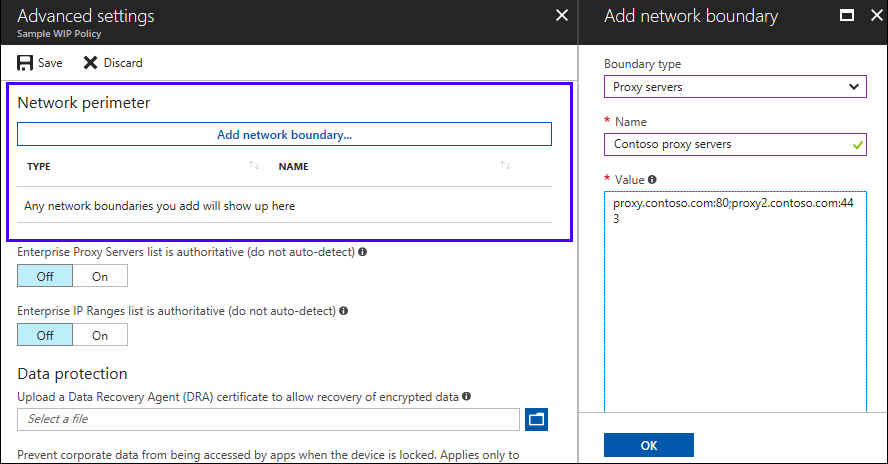Sort boundaries by NAME column

pos(505,166)
